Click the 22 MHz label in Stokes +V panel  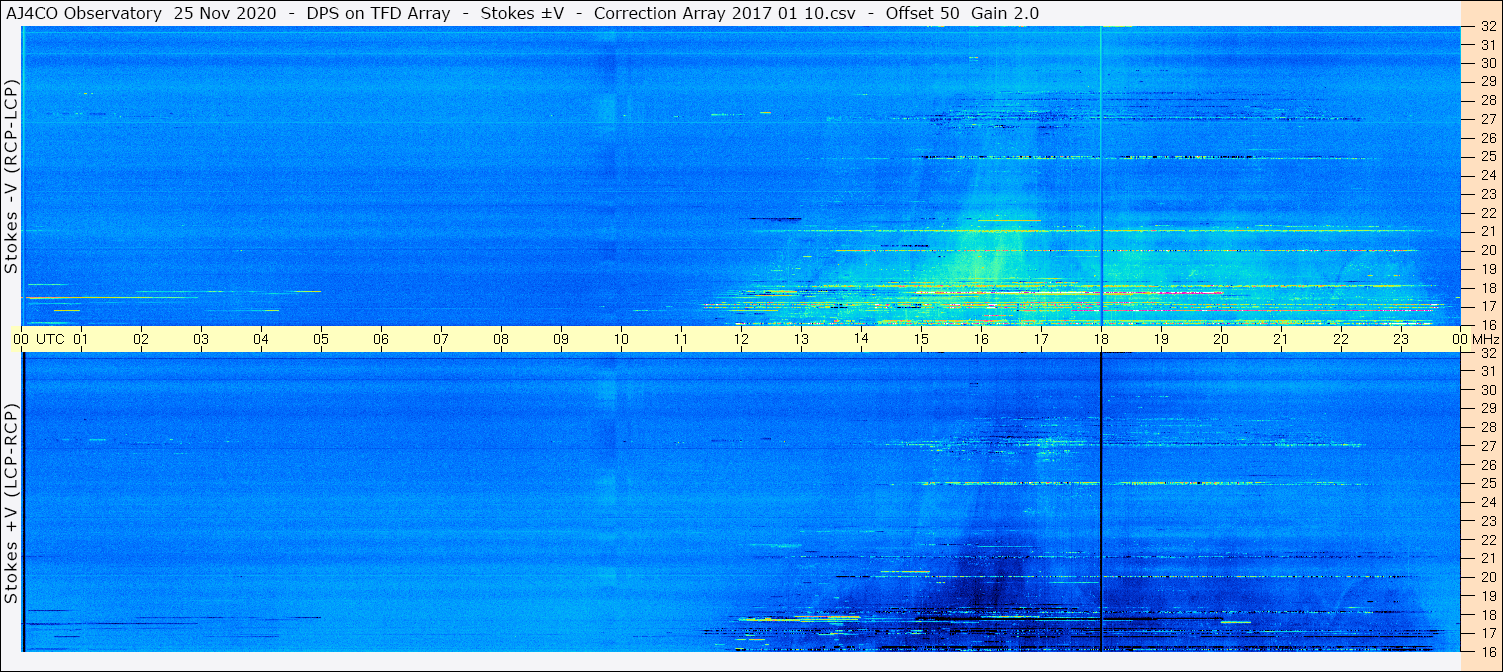1487,539
